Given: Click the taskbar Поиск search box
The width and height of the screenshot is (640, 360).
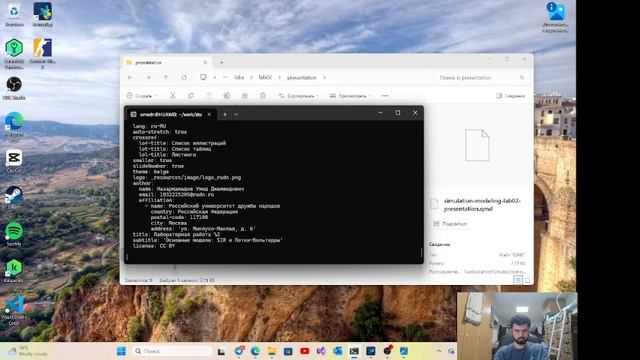Looking at the screenshot, I should pyautogui.click(x=173, y=351).
